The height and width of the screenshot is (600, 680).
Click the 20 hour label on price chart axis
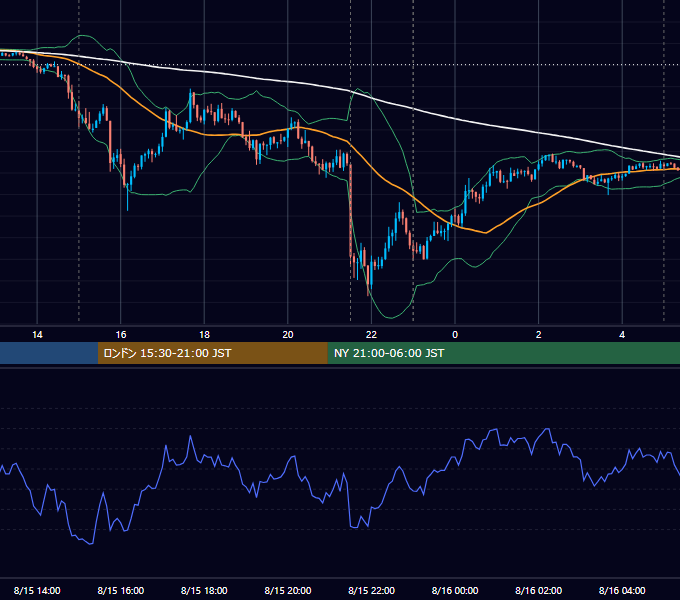(288, 335)
